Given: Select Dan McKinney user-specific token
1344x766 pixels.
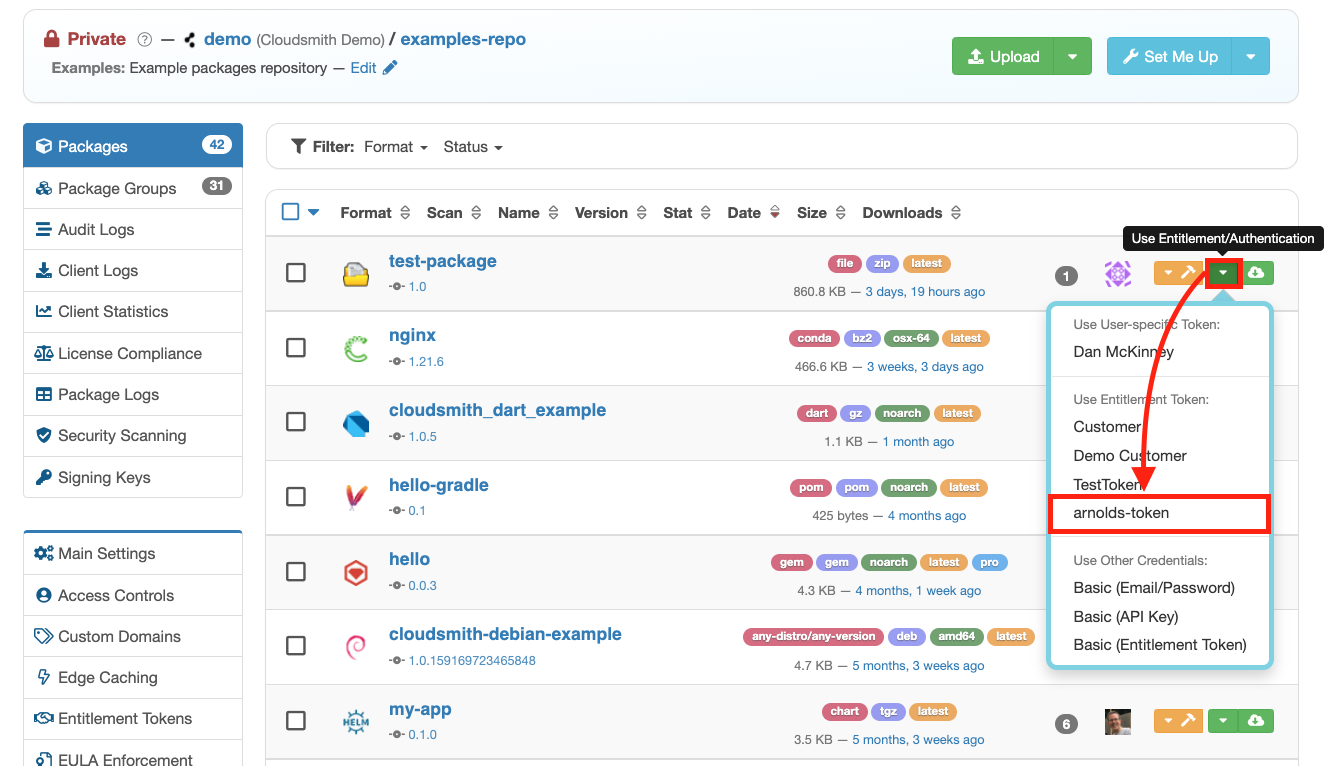Looking at the screenshot, I should point(1160,352).
